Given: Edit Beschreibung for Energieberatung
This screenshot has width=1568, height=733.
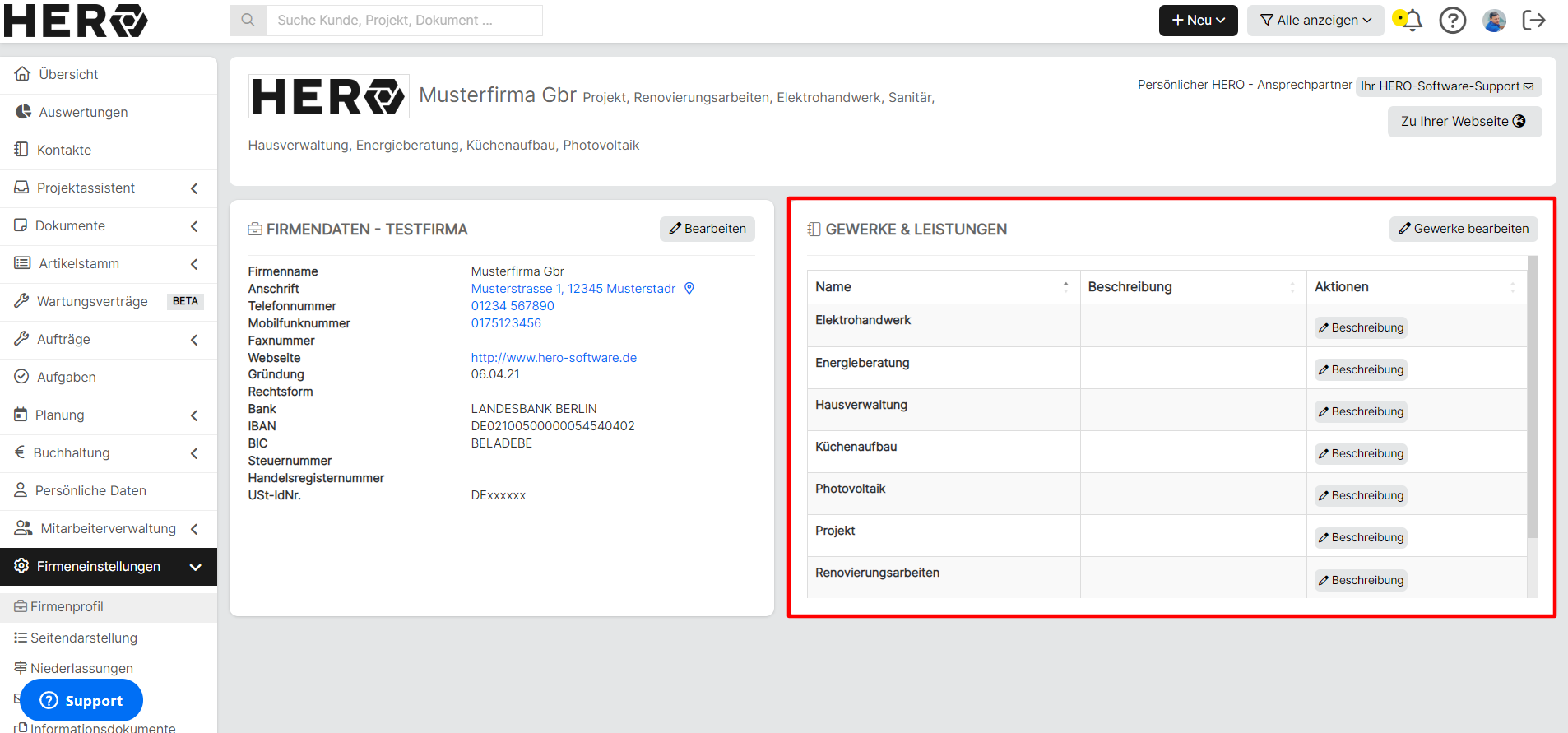Looking at the screenshot, I should coord(1361,369).
